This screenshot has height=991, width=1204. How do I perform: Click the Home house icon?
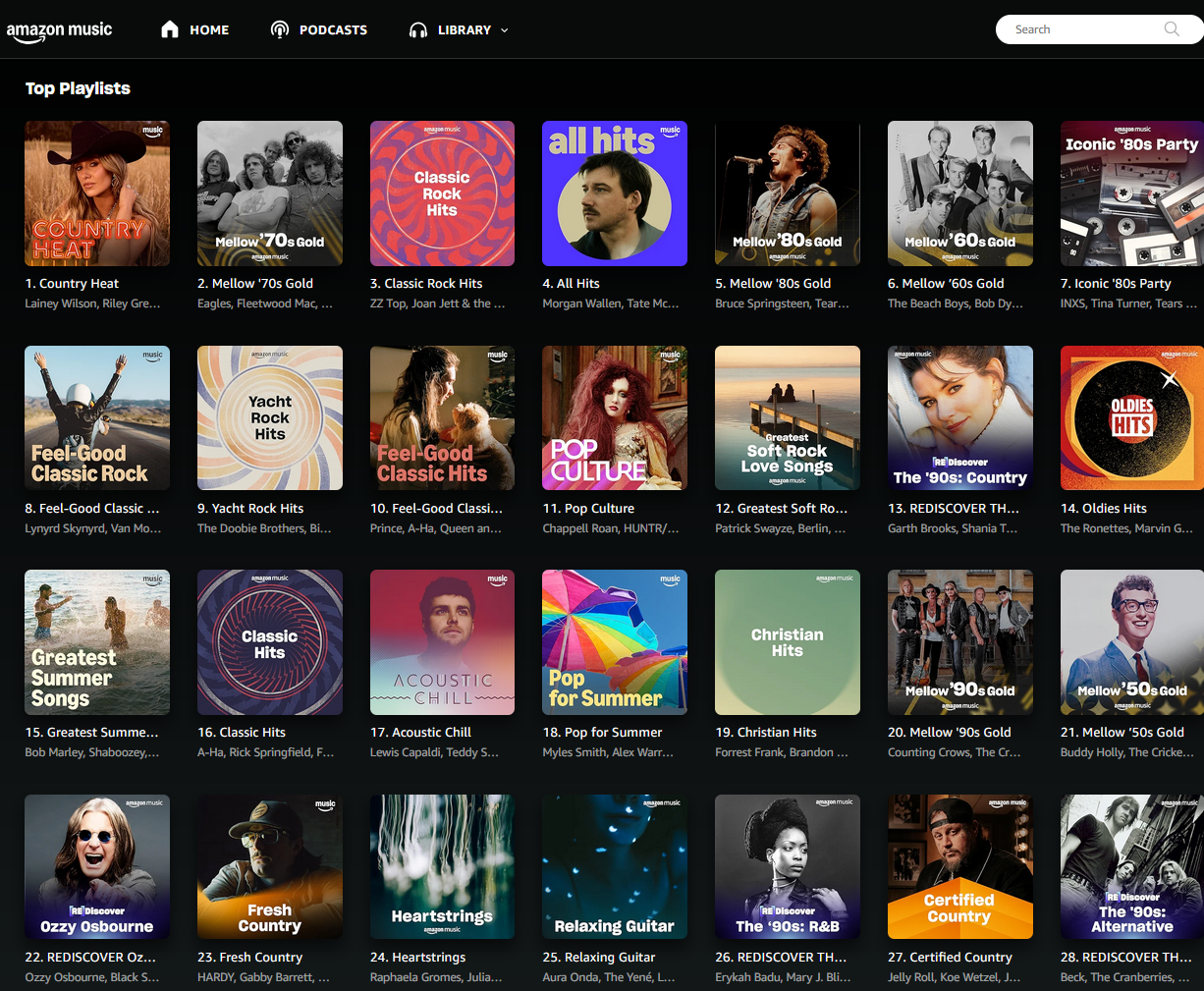(170, 29)
